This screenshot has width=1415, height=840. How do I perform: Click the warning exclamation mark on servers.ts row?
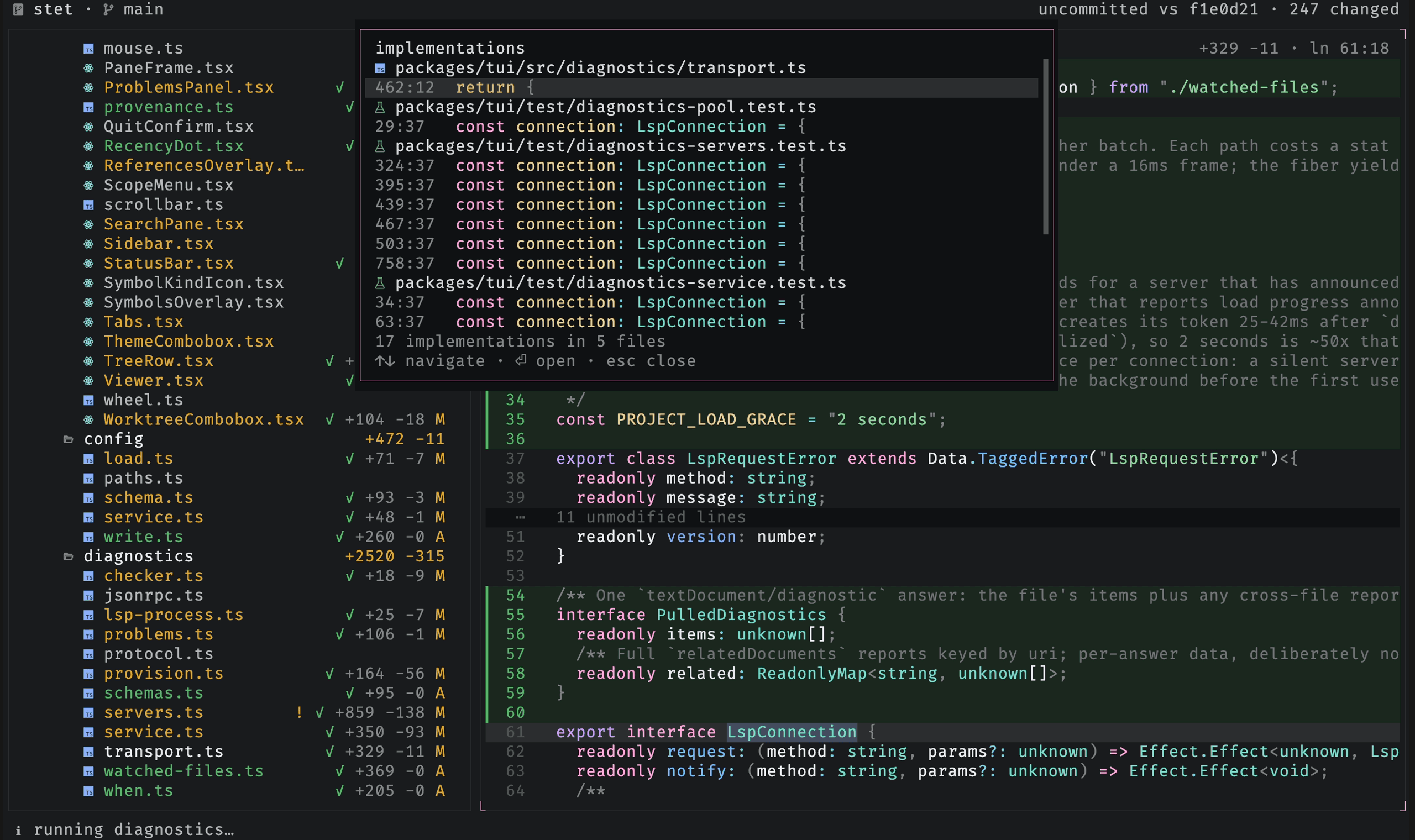[300, 713]
